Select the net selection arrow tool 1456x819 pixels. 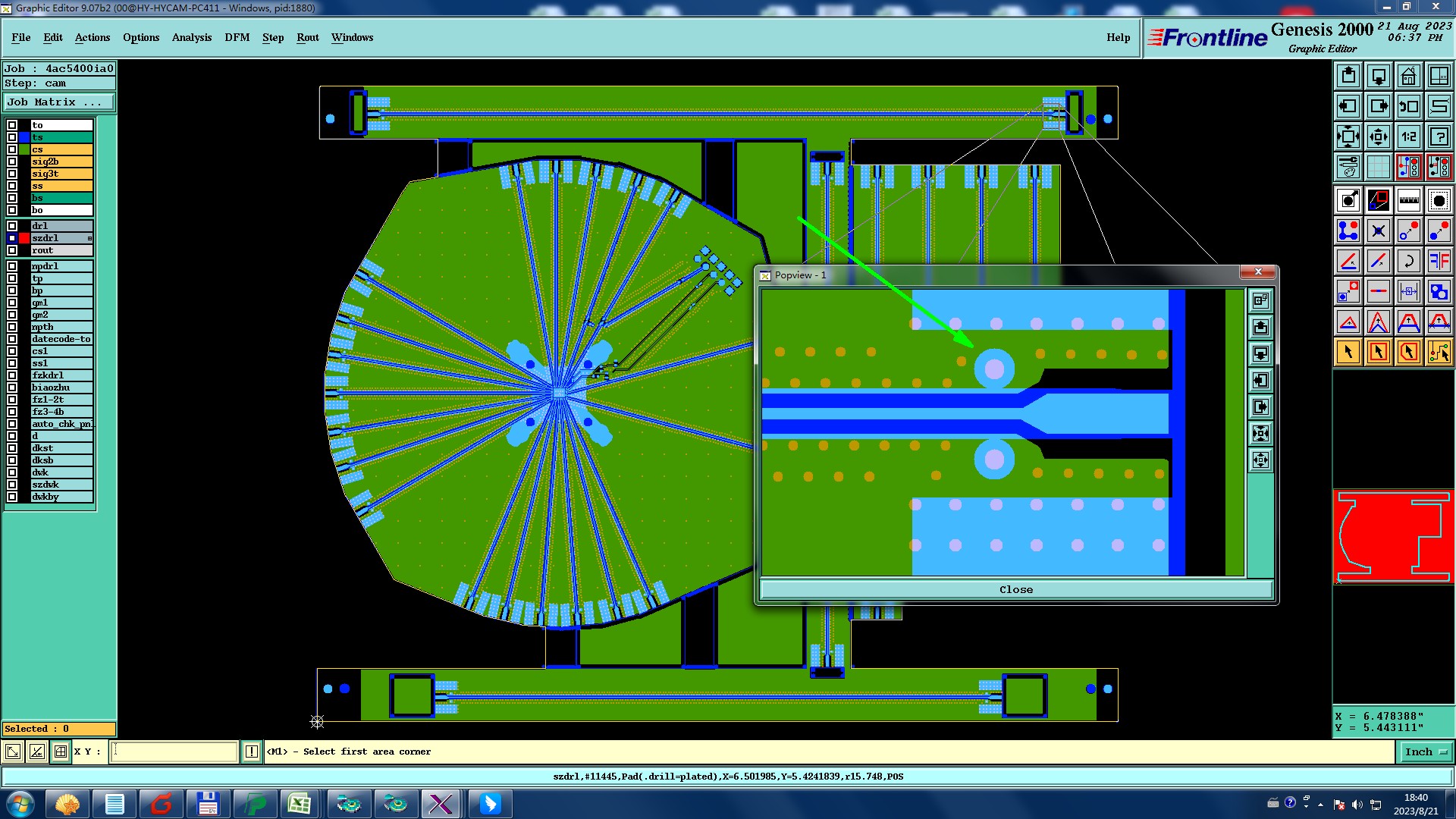(x=1439, y=352)
